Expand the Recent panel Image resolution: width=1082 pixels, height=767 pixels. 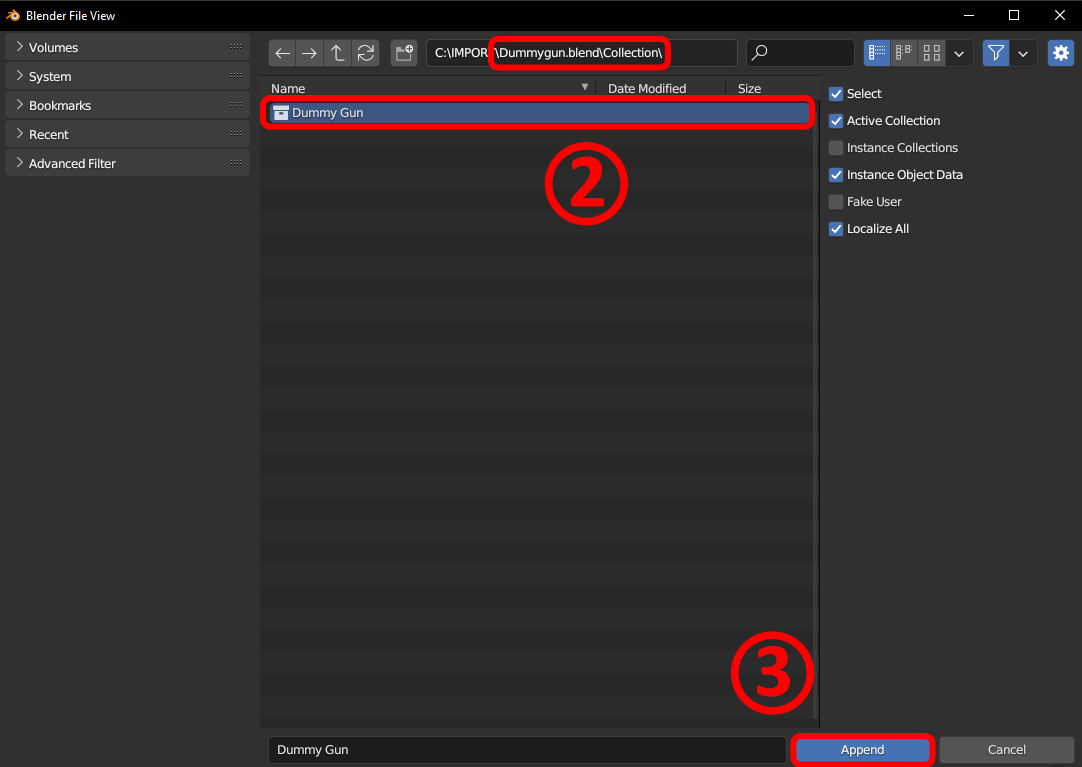(127, 134)
